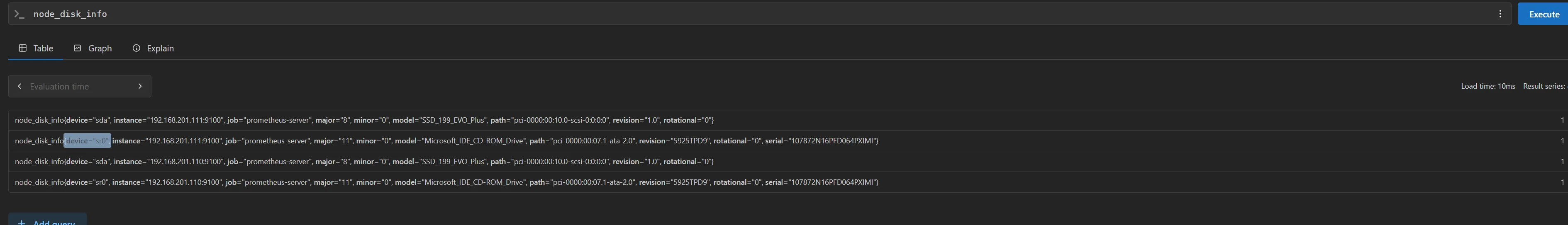Screen dimensions: 1568x225
Task: Run the query with the Execute button
Action: click(x=1543, y=14)
